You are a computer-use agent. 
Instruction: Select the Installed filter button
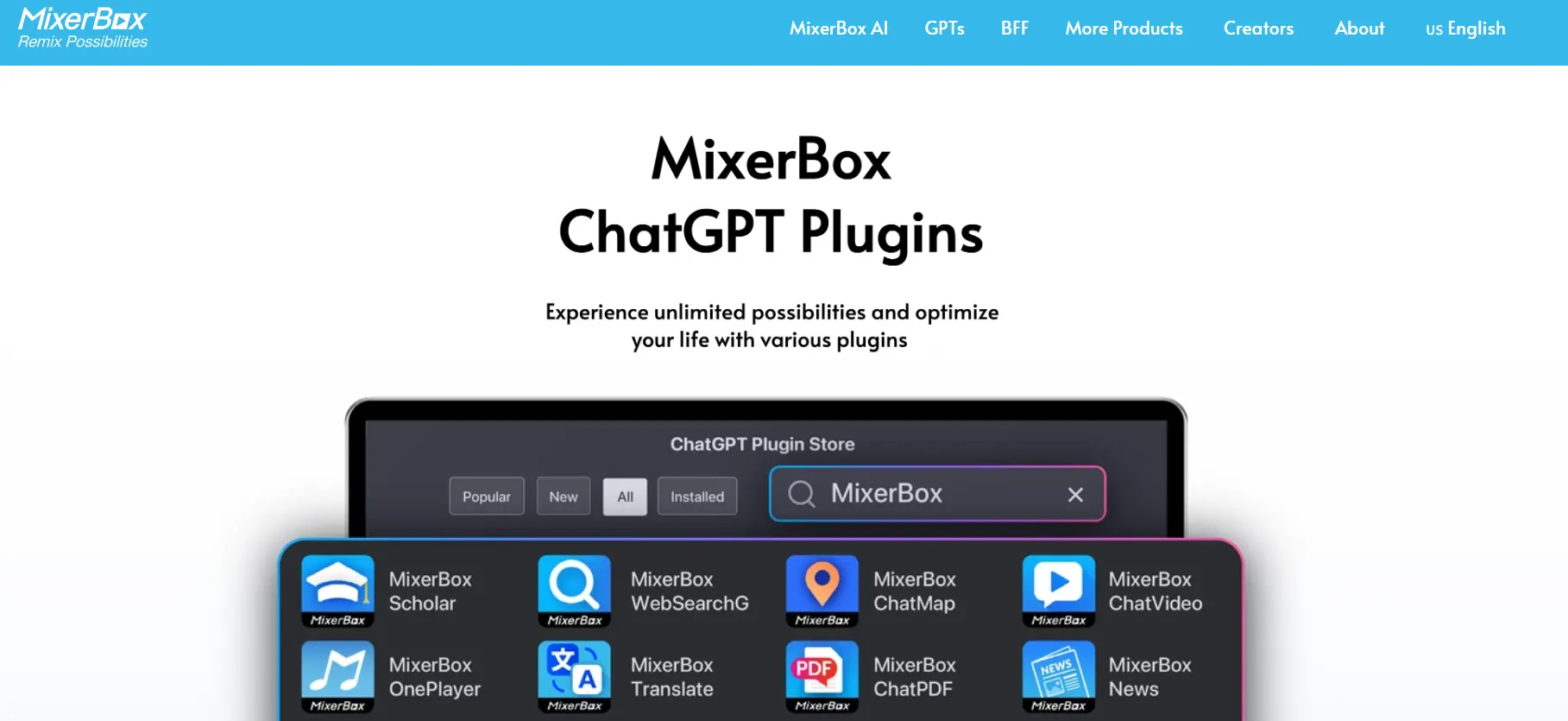coord(697,496)
